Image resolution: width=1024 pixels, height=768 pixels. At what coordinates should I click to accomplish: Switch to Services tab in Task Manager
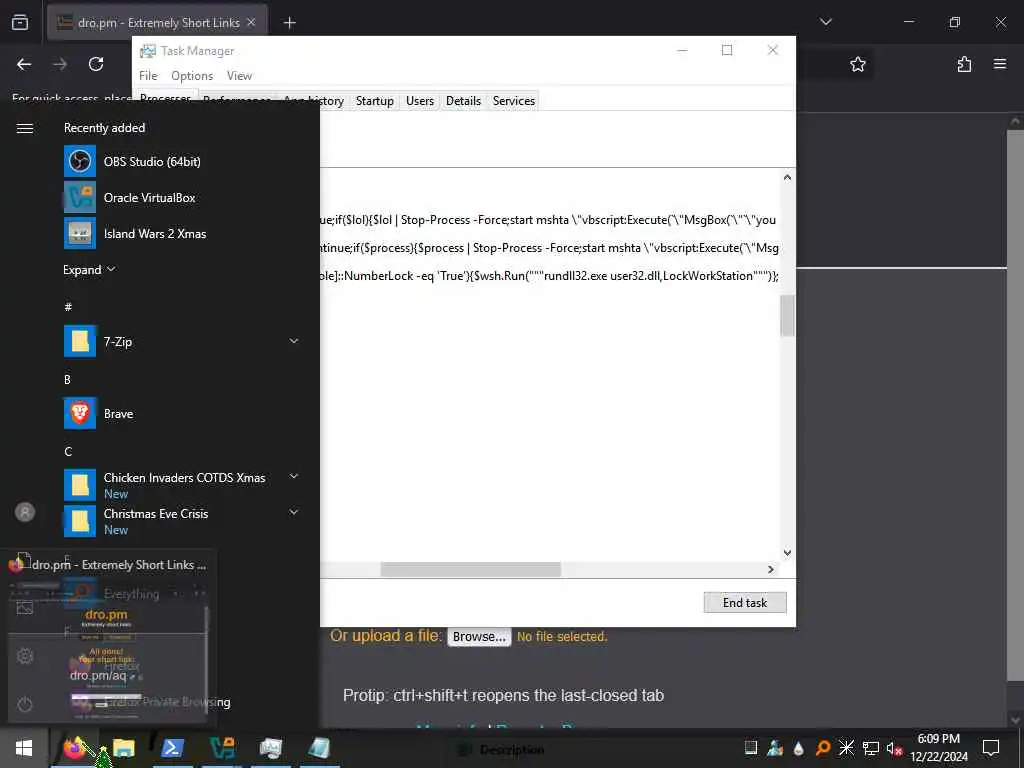514,101
